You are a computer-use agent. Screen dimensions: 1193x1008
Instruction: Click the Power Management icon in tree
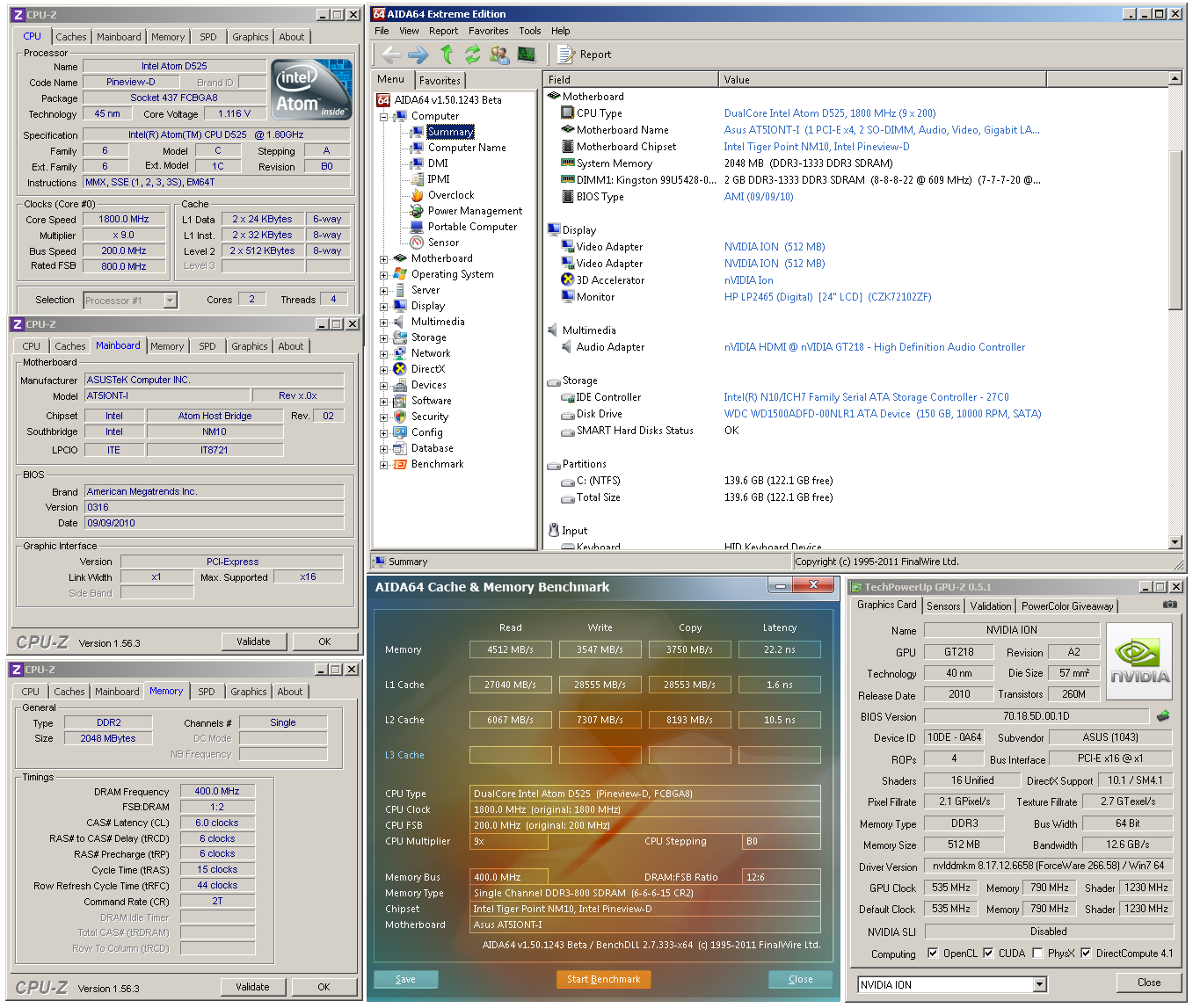pos(417,211)
